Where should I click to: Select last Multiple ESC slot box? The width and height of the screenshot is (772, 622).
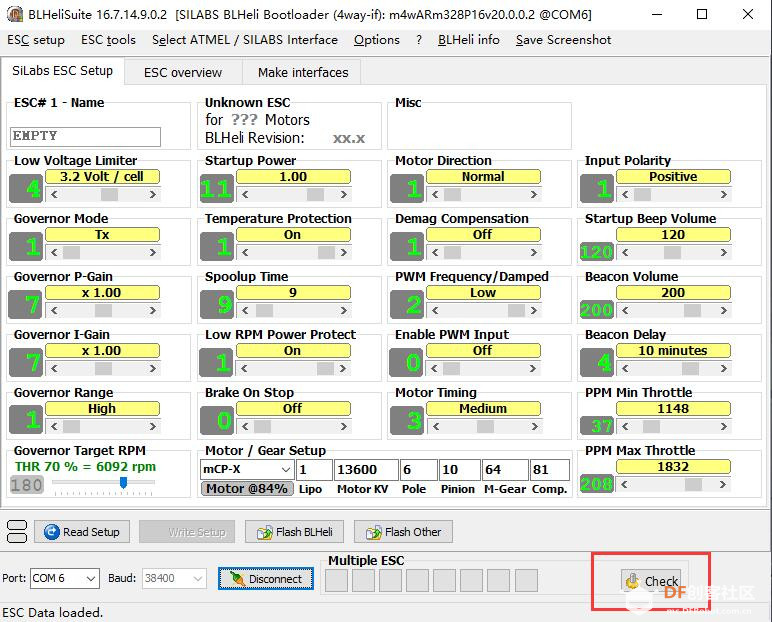(x=526, y=581)
